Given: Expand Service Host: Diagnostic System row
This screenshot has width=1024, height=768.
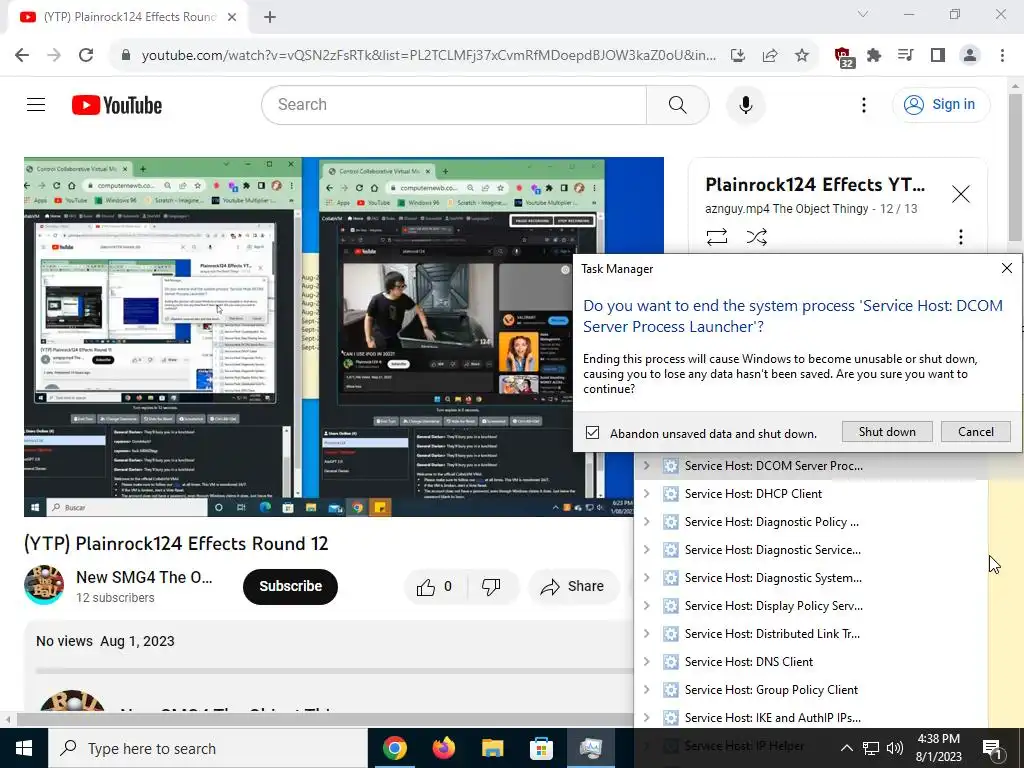Looking at the screenshot, I should coord(647,578).
